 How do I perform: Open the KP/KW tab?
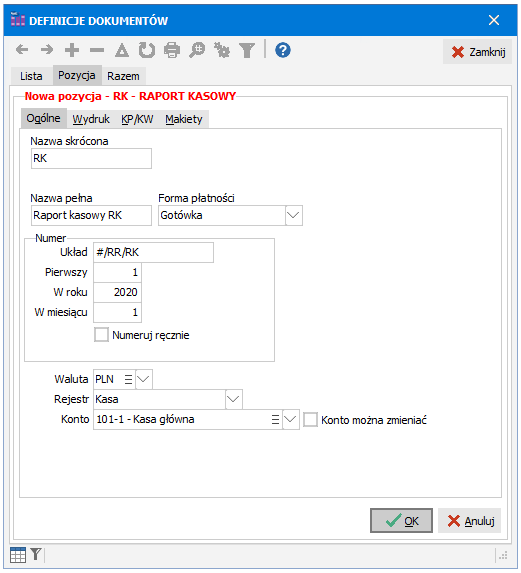click(137, 119)
